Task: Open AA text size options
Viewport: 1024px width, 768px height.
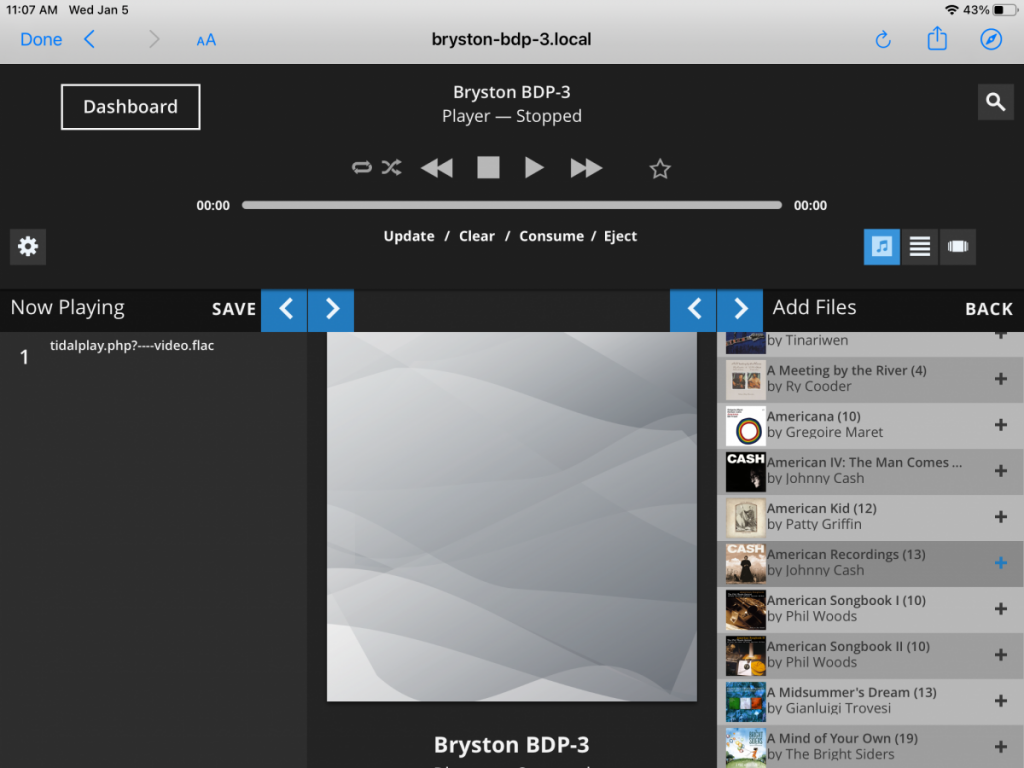Action: click(x=206, y=40)
